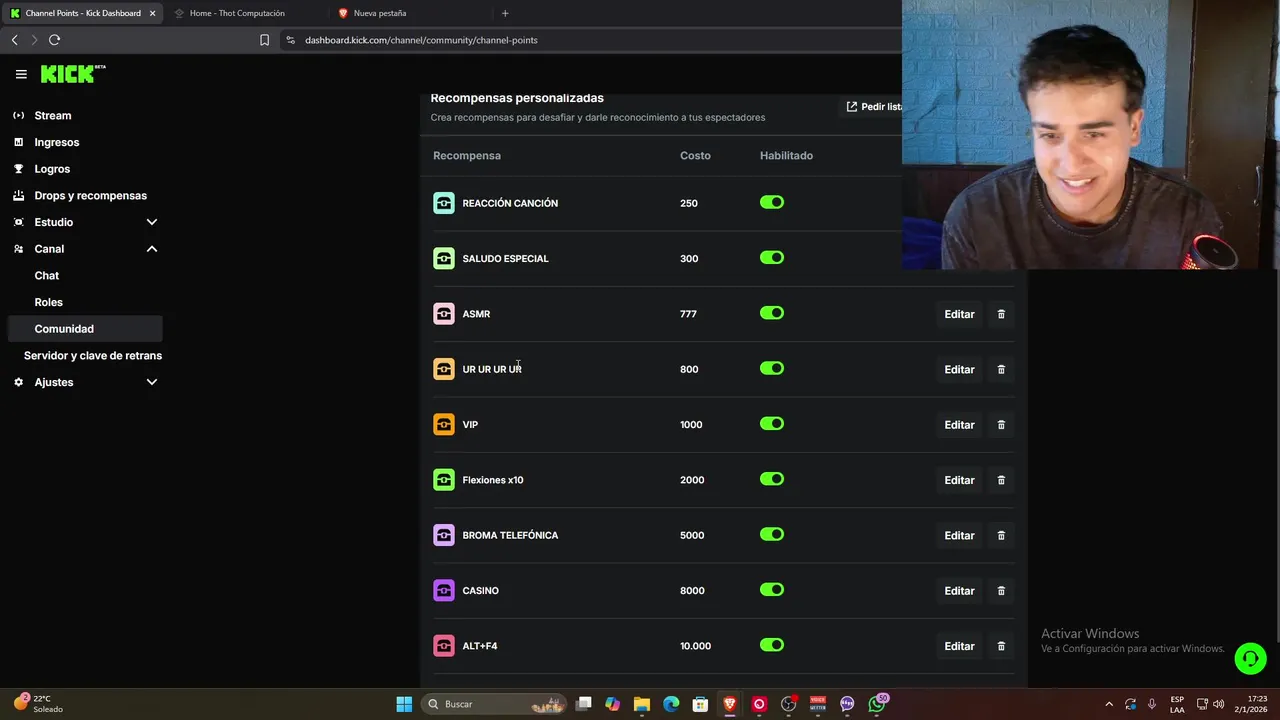Open WhatsApp from the taskbar
1280x720 pixels.
point(877,704)
